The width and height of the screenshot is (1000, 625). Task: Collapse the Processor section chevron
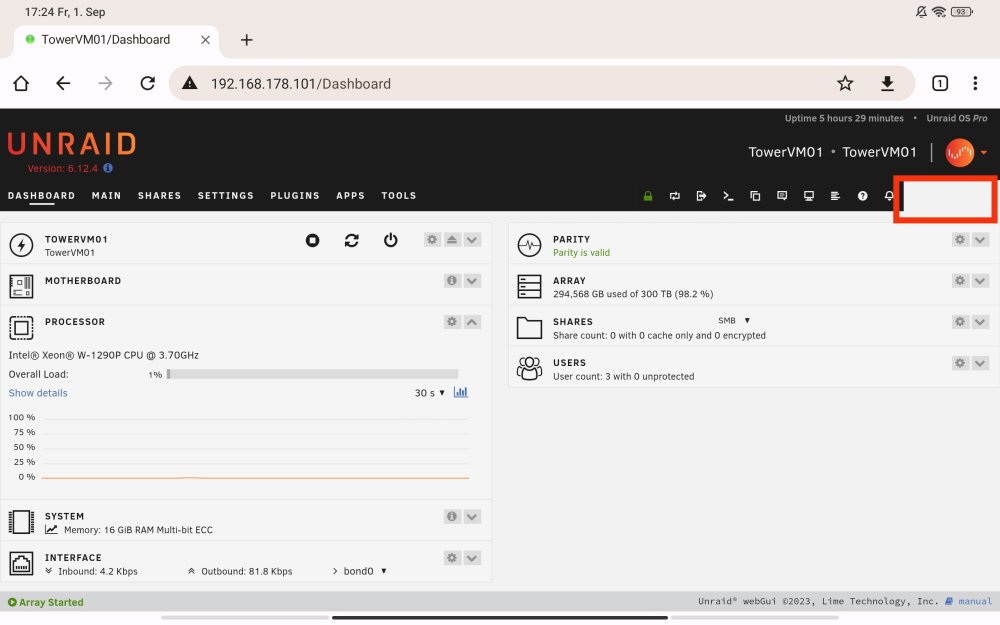pyautogui.click(x=472, y=322)
